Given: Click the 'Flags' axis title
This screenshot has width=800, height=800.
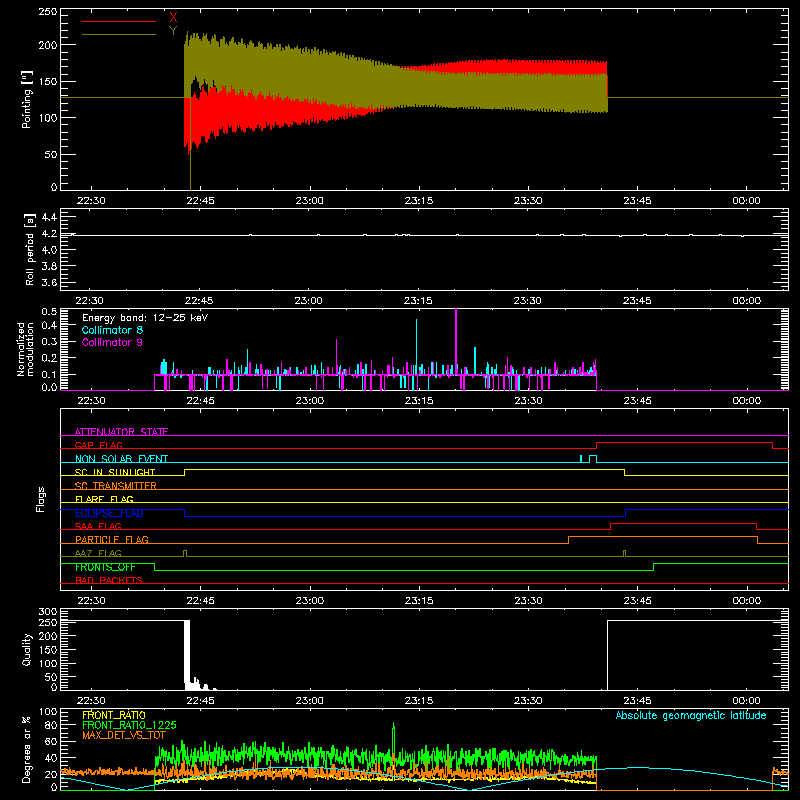Looking at the screenshot, I should [41, 499].
